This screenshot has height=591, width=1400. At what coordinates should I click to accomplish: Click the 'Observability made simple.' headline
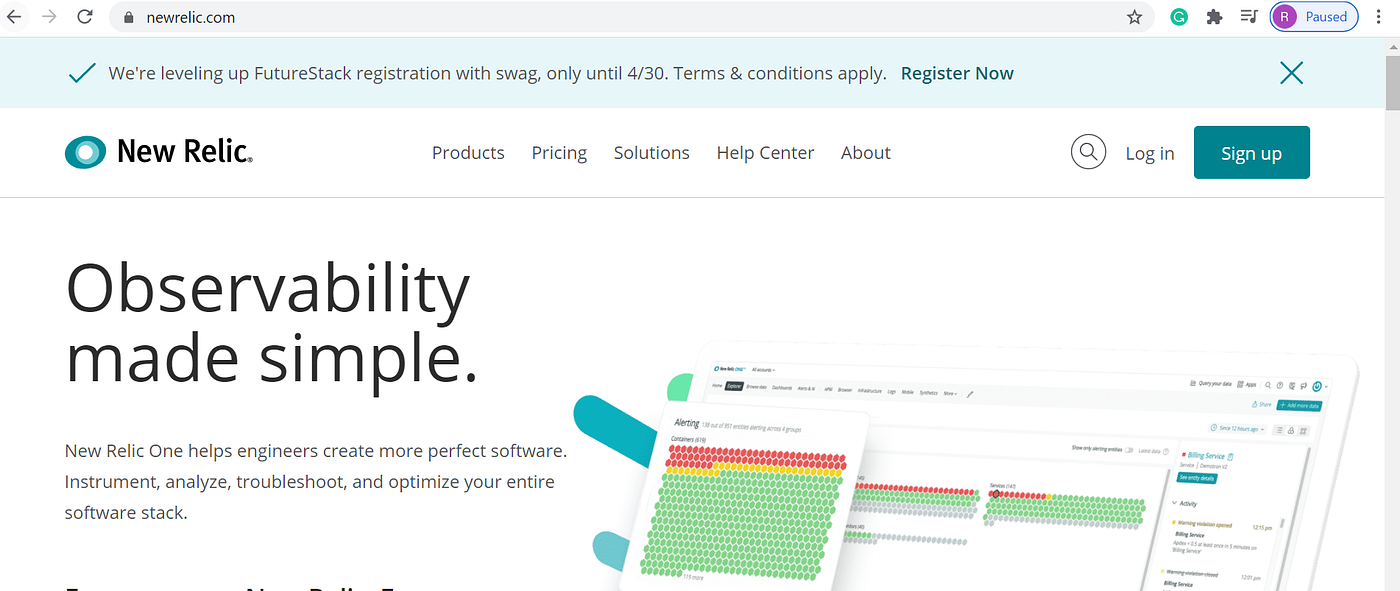click(271, 323)
